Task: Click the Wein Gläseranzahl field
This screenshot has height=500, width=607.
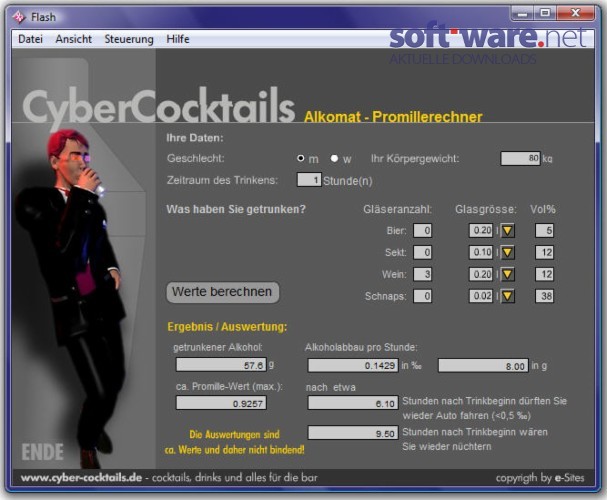Action: tap(422, 274)
